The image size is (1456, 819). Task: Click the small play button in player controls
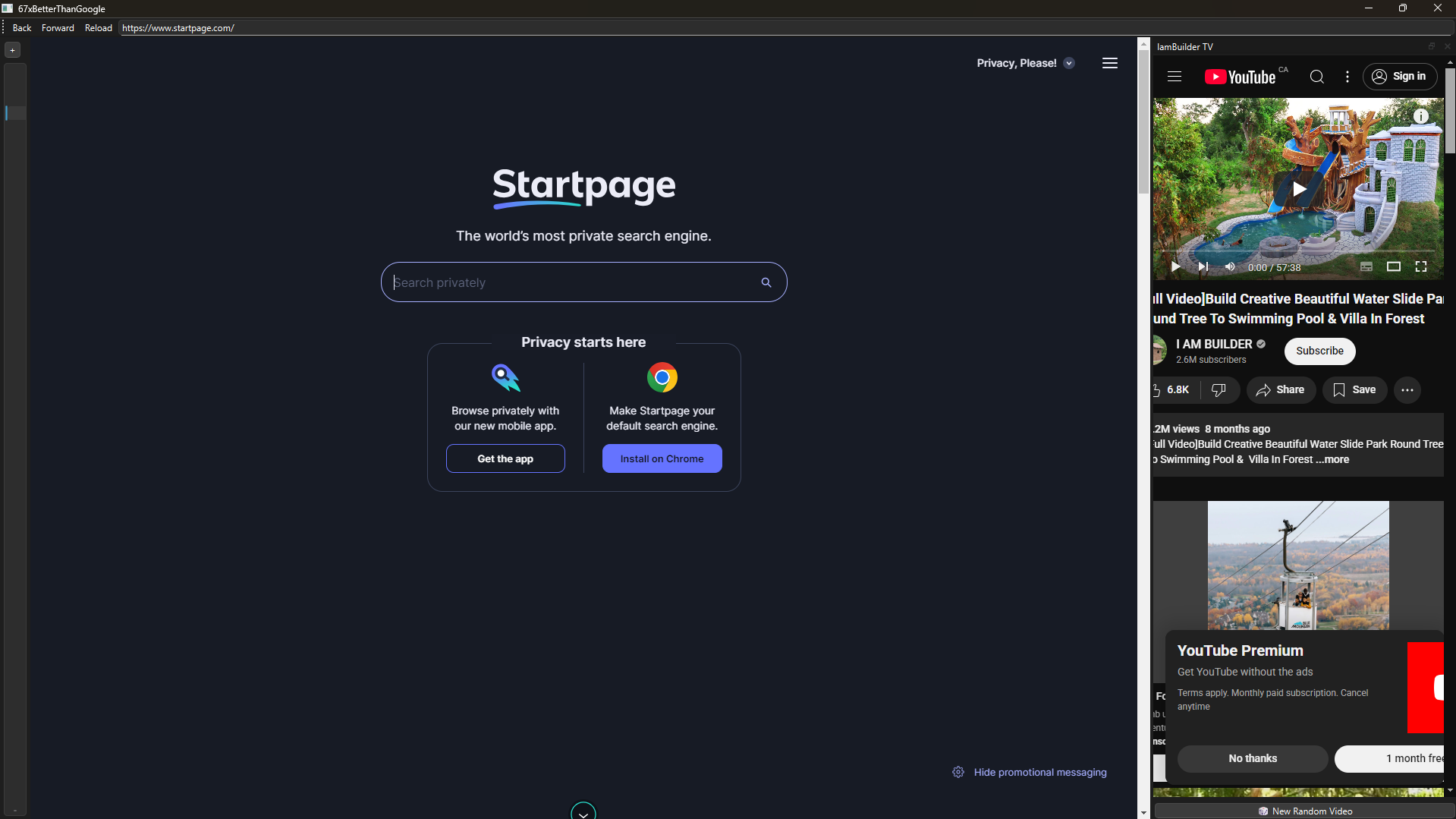[1175, 267]
